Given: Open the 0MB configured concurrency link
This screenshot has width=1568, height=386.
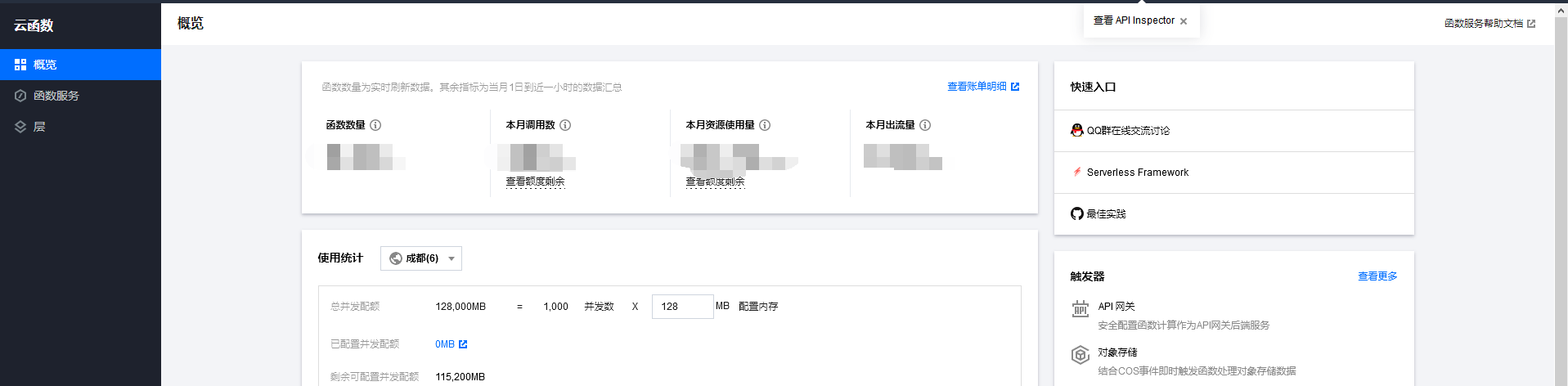Looking at the screenshot, I should (445, 344).
